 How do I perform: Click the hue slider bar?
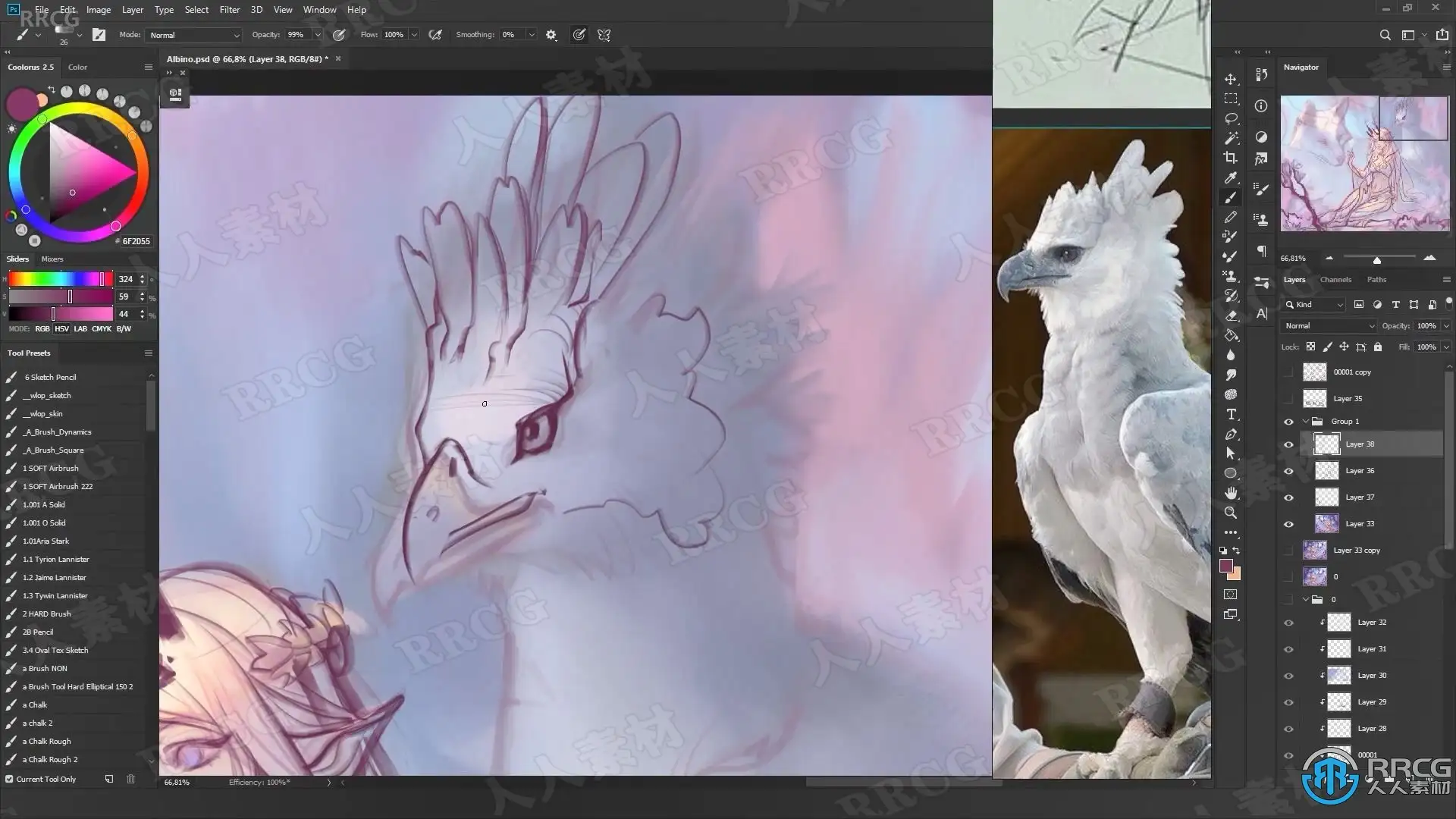pyautogui.click(x=59, y=279)
